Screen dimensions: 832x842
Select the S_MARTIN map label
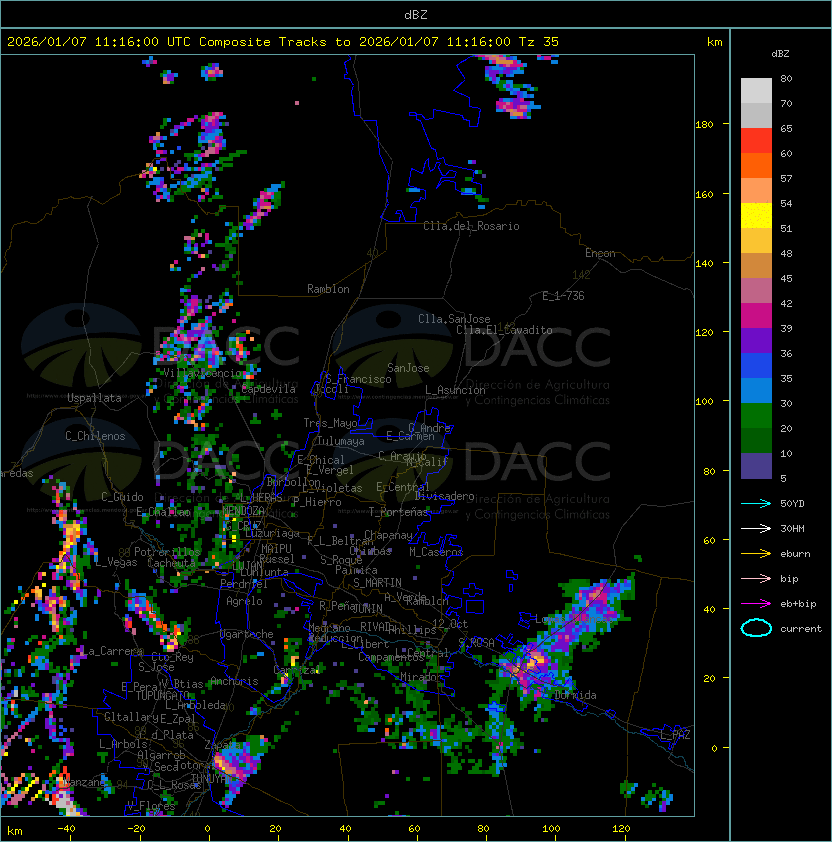(x=377, y=583)
